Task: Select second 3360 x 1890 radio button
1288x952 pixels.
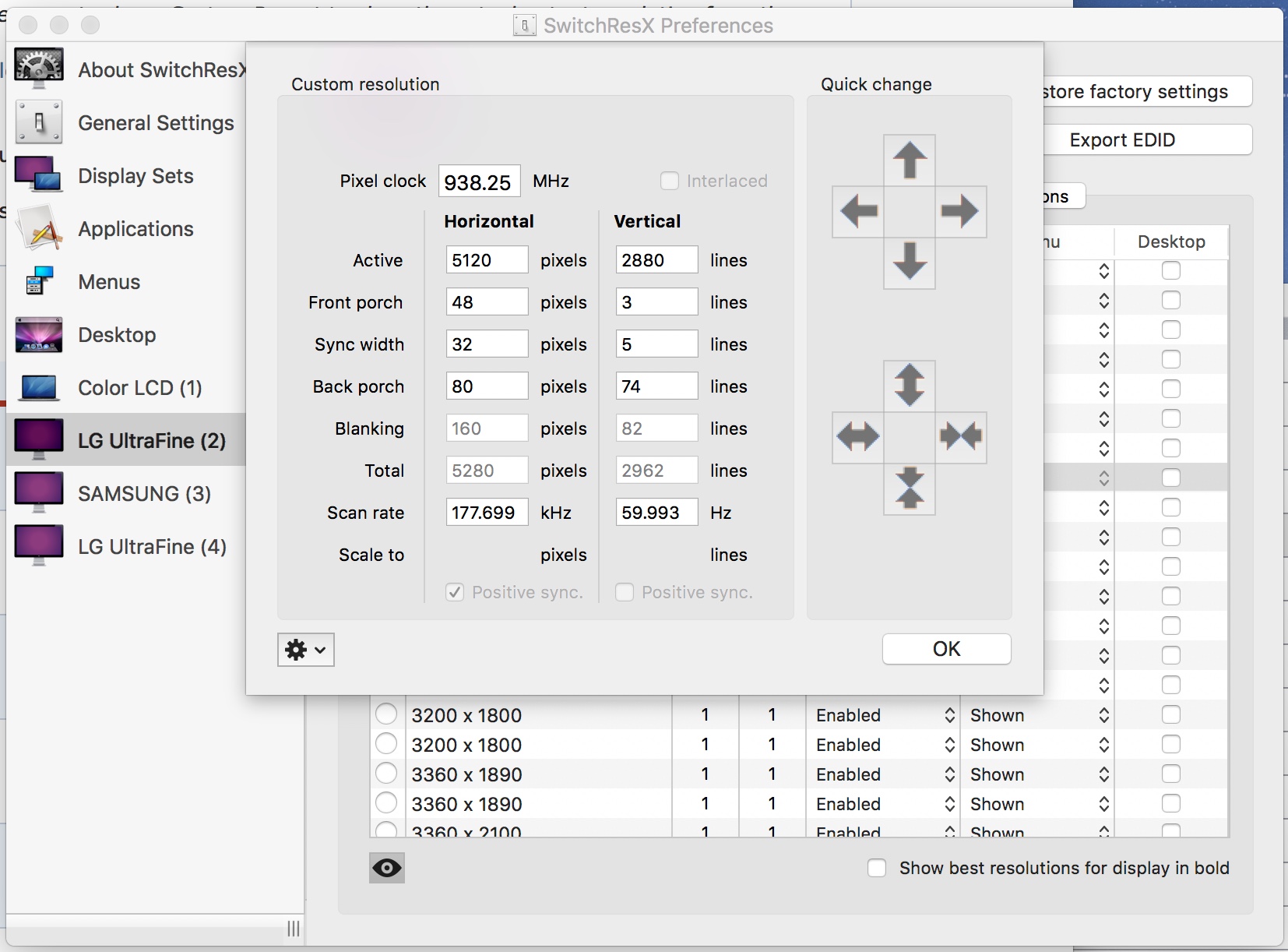Action: pyautogui.click(x=386, y=803)
